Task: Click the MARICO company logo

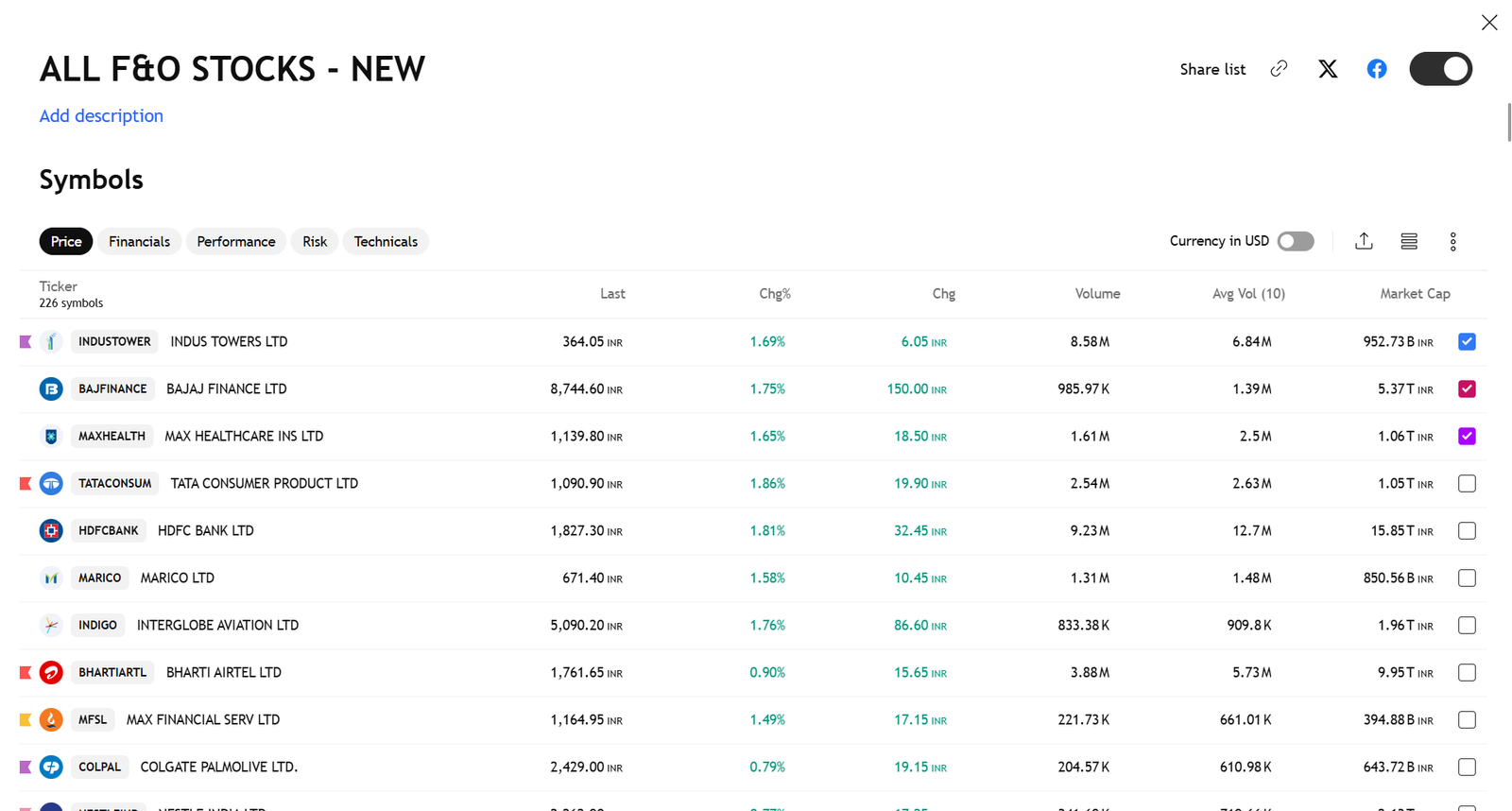Action: tap(51, 578)
